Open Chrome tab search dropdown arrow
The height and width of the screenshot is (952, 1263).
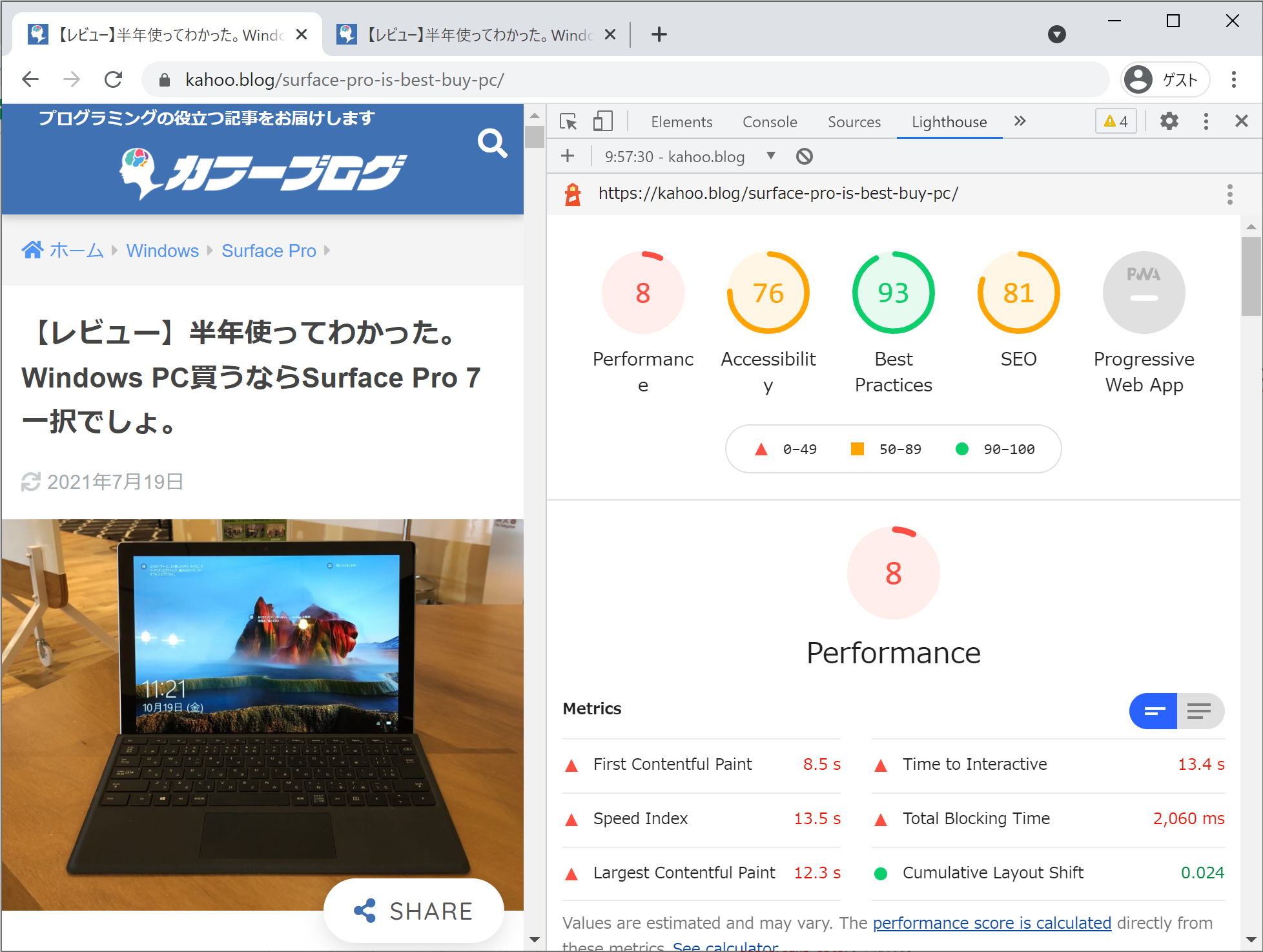point(1056,34)
